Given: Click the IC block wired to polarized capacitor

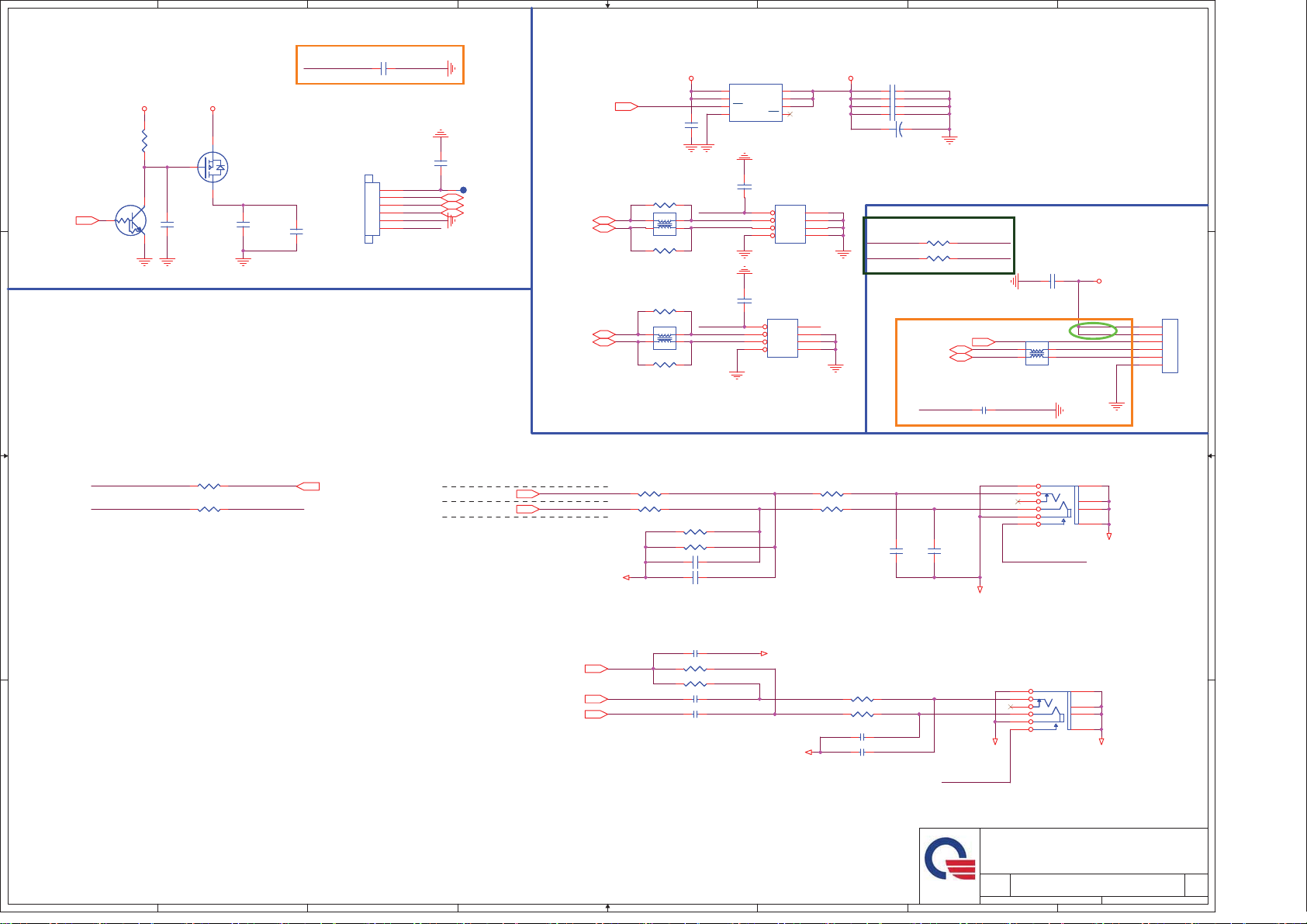Looking at the screenshot, I should click(x=756, y=103).
